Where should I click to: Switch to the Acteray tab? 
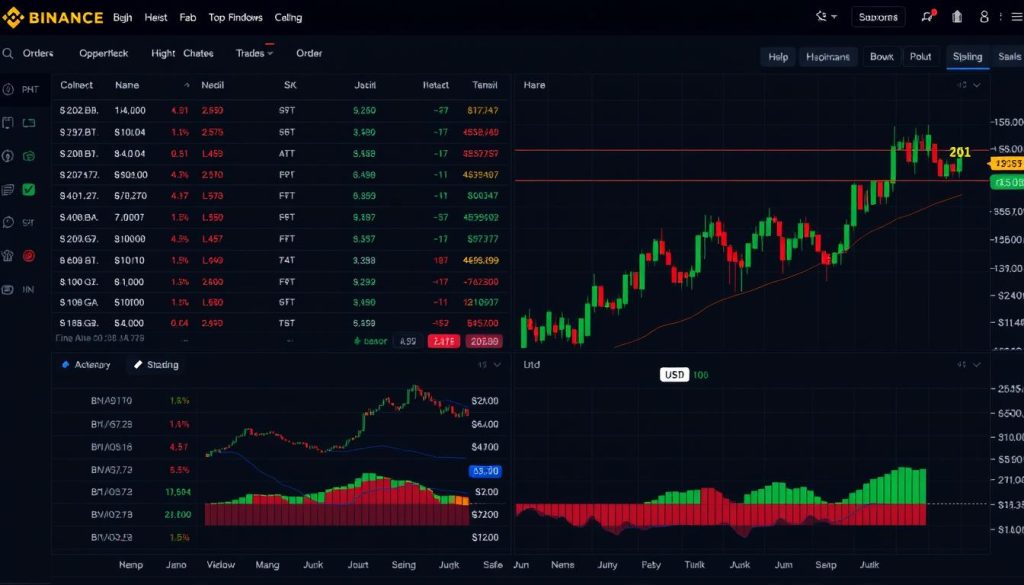pyautogui.click(x=86, y=364)
